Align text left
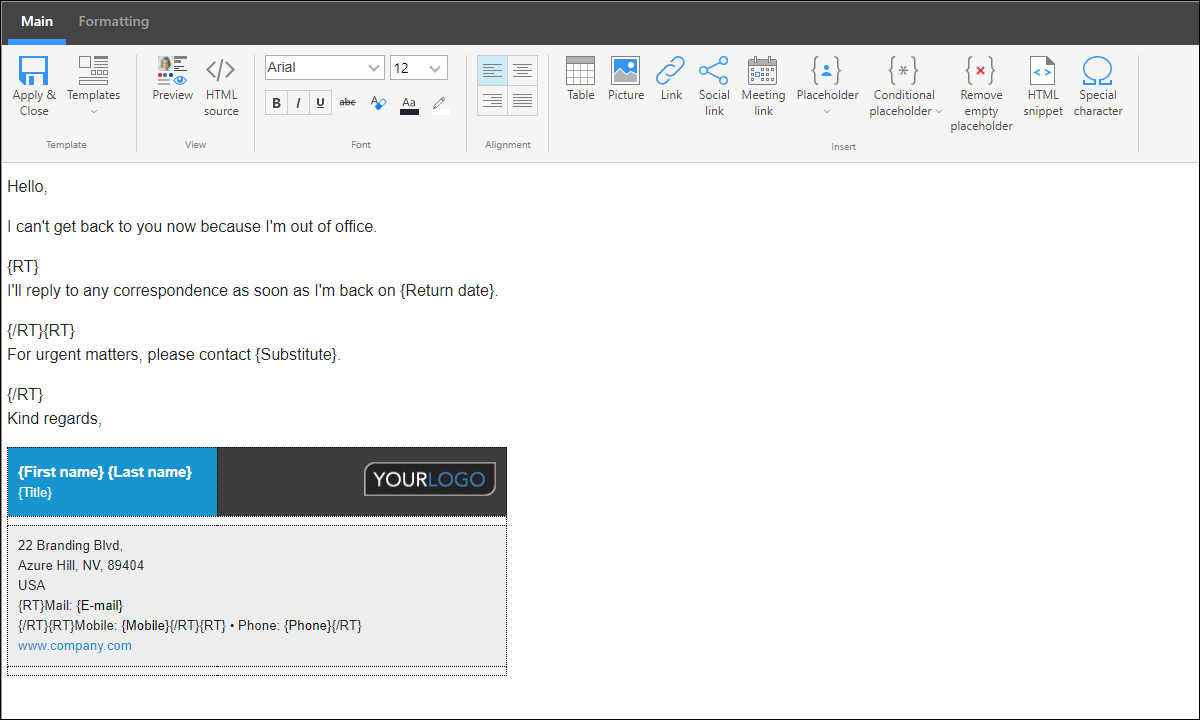This screenshot has height=720, width=1200. click(x=492, y=70)
